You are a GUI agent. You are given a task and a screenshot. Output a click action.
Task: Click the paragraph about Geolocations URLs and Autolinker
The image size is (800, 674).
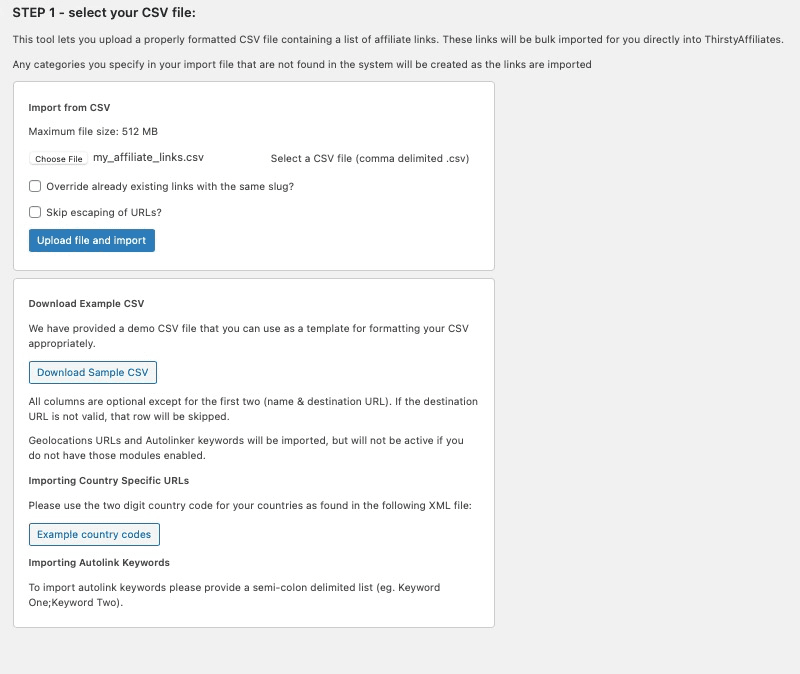tap(246, 448)
